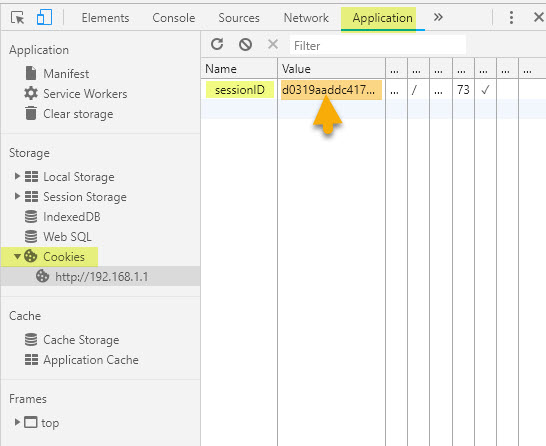Click the top frame window icon
The image size is (546, 446).
click(31, 422)
